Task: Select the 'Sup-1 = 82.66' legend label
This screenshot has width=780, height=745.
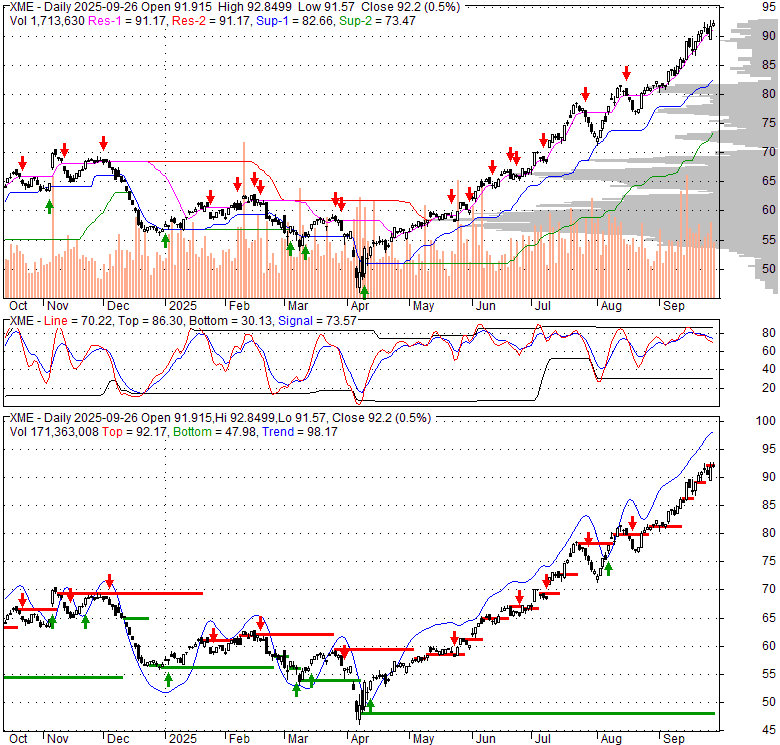Action: click(294, 21)
